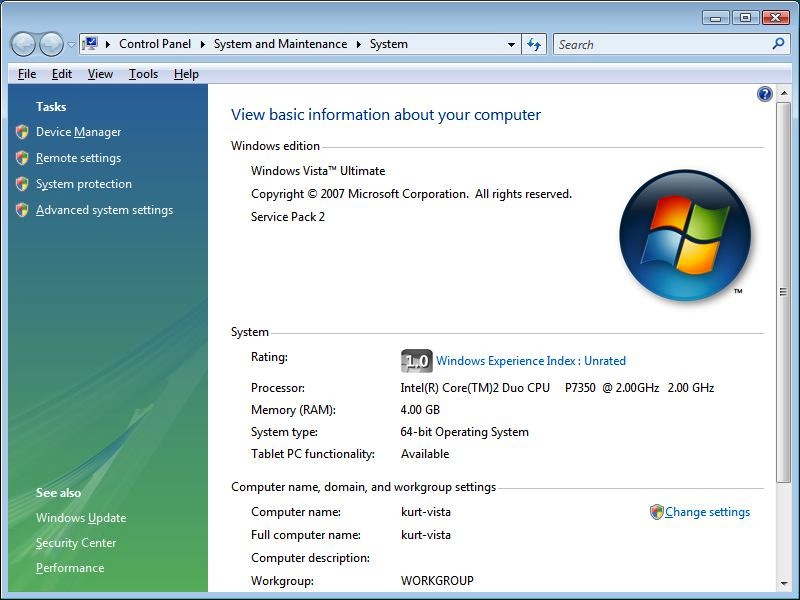
Task: Click the WORKGROUP value text
Action: pyautogui.click(x=437, y=581)
